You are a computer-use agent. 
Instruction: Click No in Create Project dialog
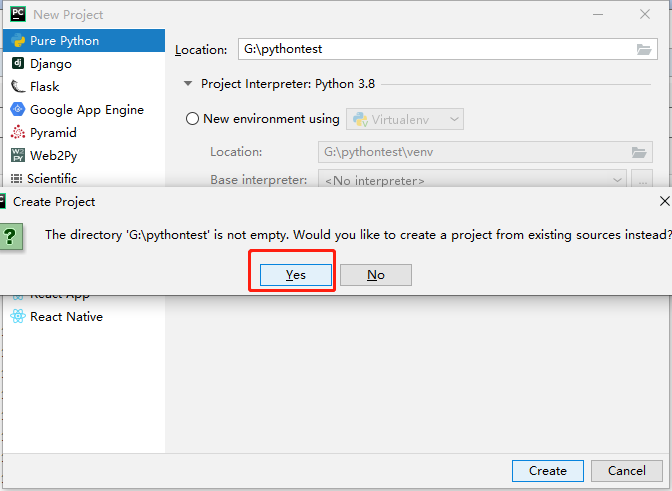coord(375,275)
